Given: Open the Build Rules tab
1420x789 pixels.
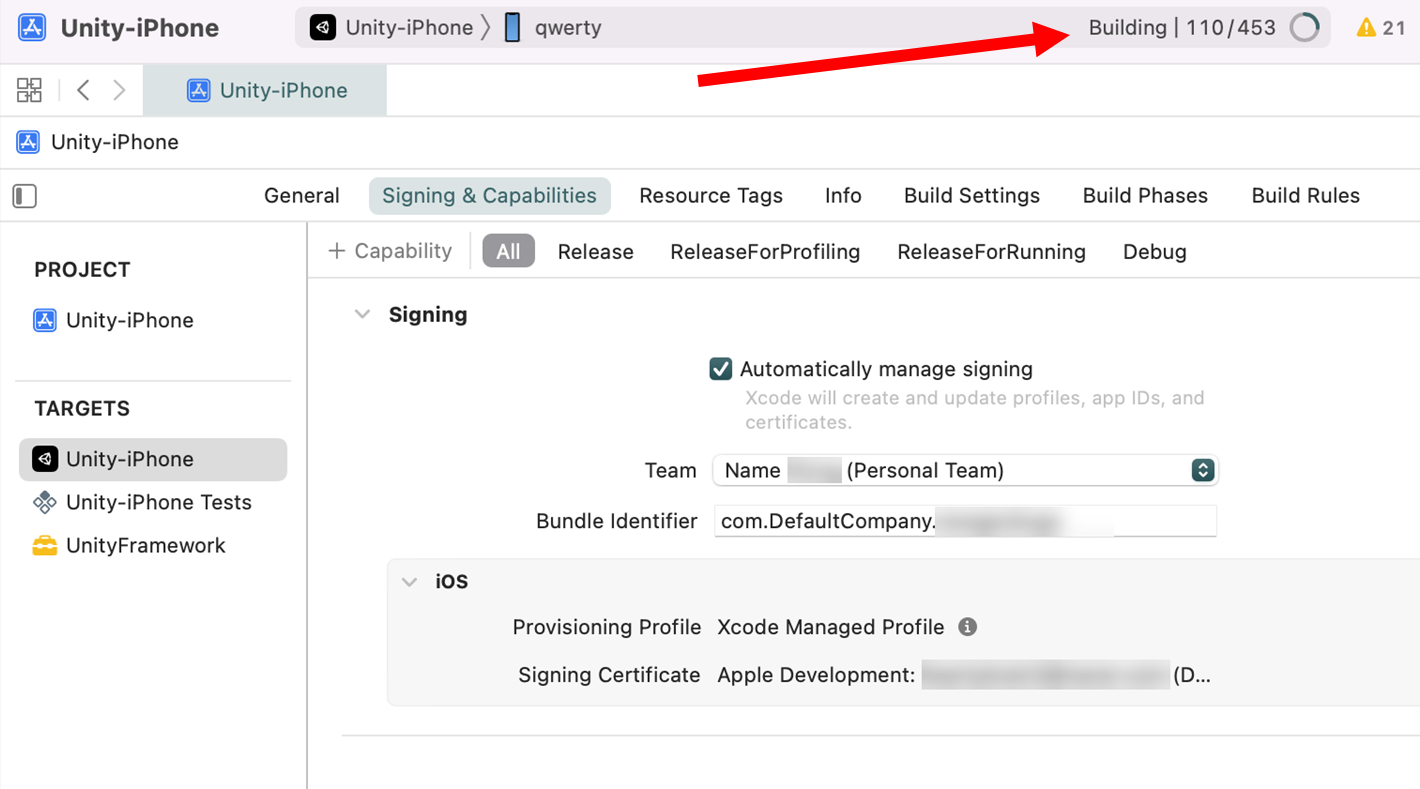Looking at the screenshot, I should (x=1305, y=196).
